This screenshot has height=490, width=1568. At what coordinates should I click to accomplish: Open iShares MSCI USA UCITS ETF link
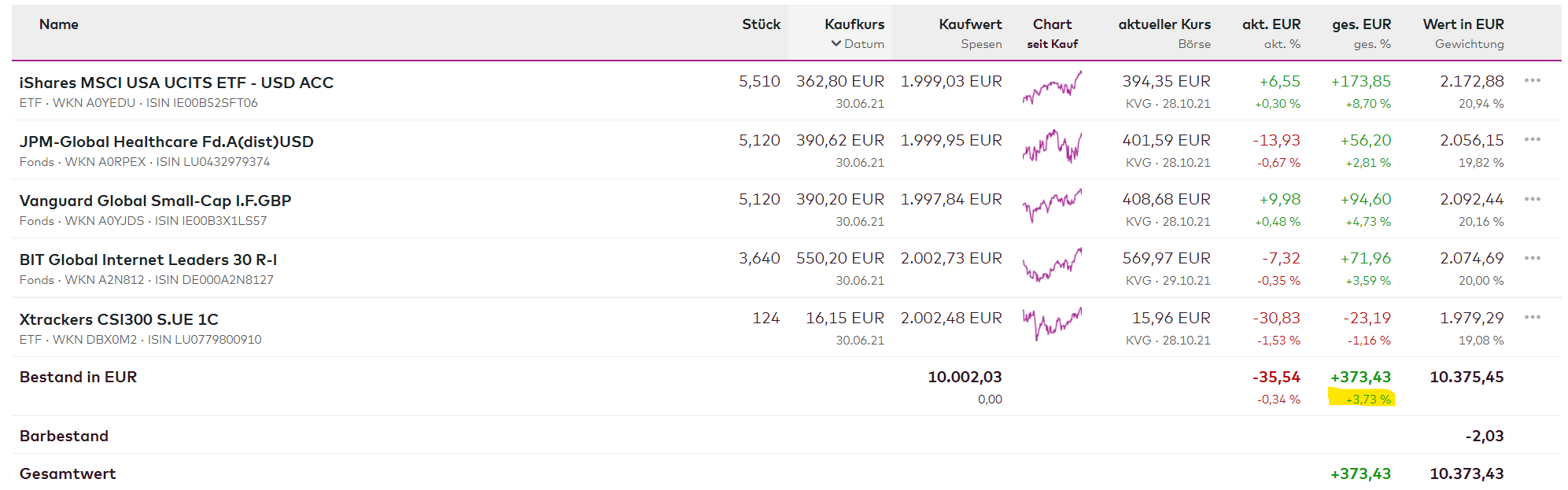[x=176, y=83]
